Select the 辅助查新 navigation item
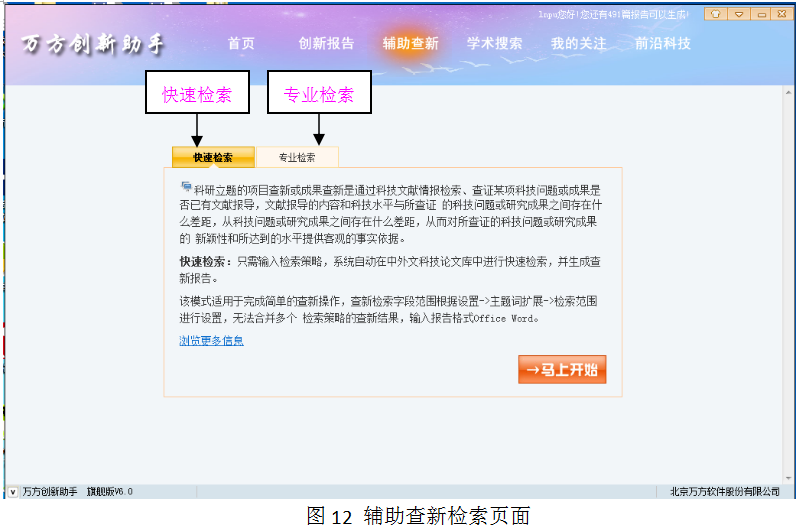This screenshot has height=531, width=799. (410, 43)
